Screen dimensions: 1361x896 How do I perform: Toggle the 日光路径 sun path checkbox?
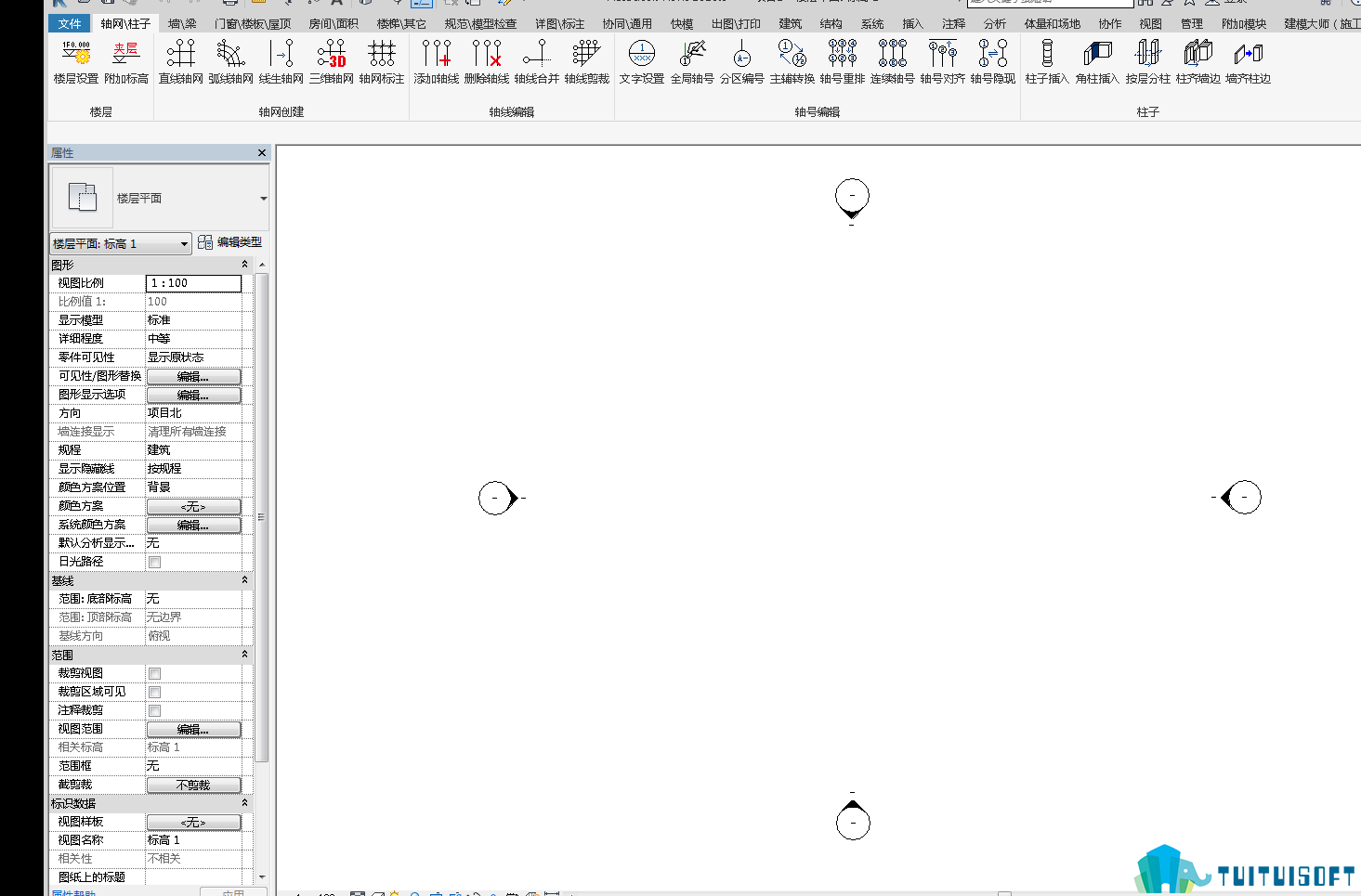[x=155, y=562]
